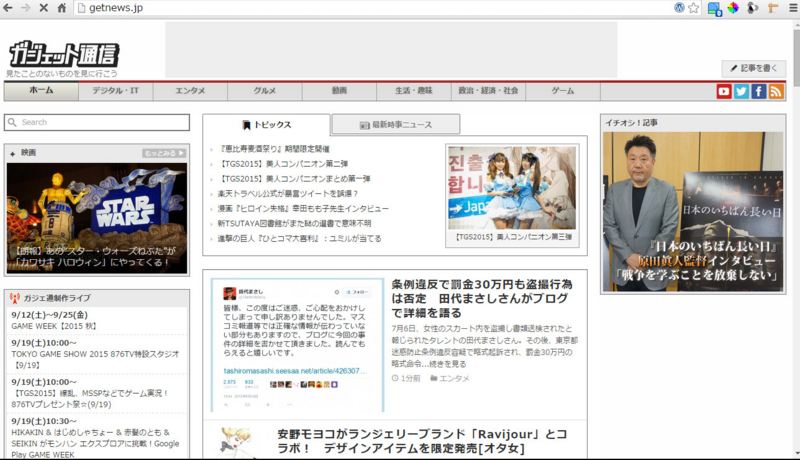Stop loading the page with X button
The width and height of the screenshot is (800, 460).
tap(44, 8)
